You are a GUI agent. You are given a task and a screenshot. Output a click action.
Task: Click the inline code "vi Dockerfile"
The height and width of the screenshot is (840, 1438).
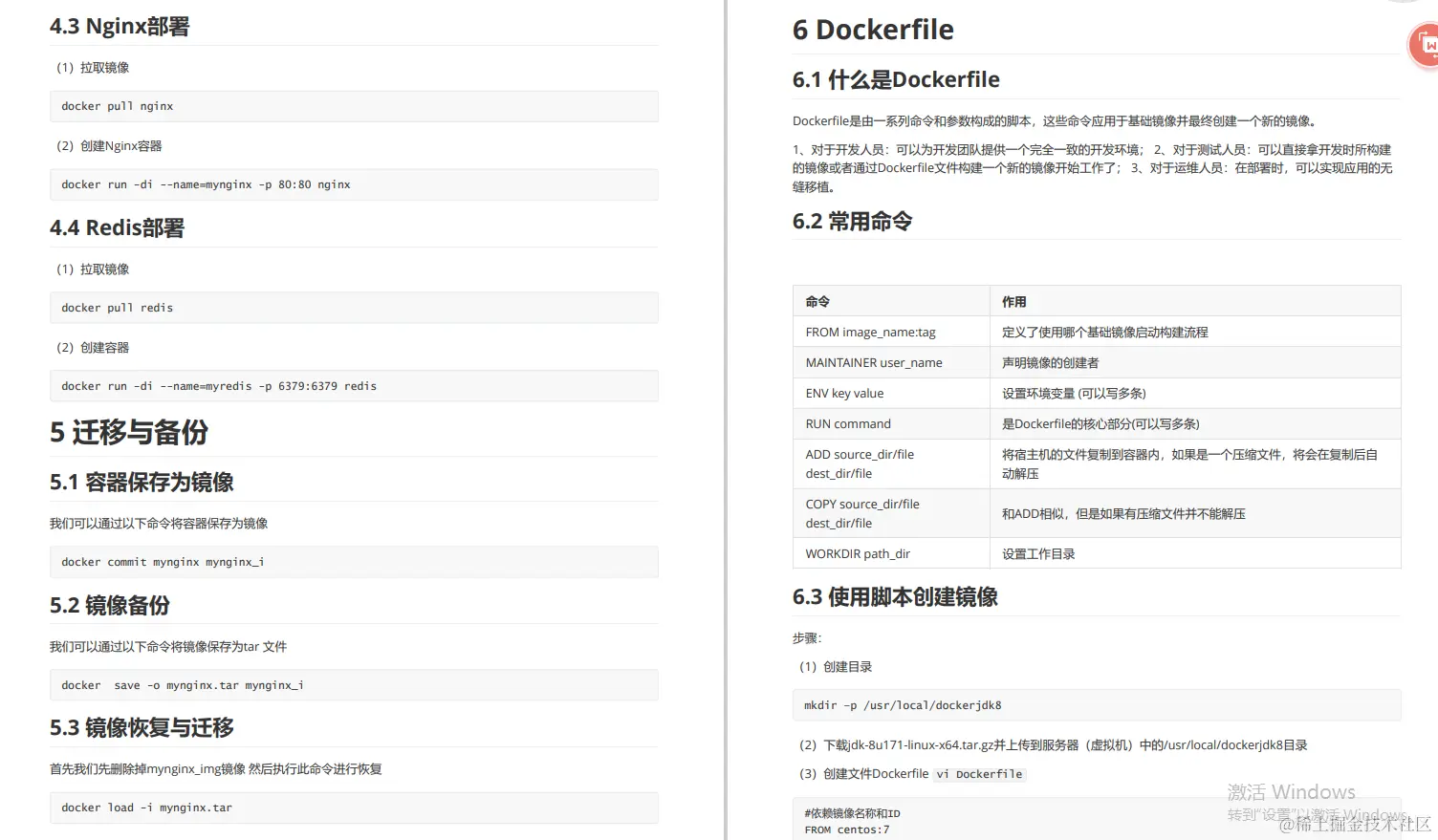click(979, 774)
